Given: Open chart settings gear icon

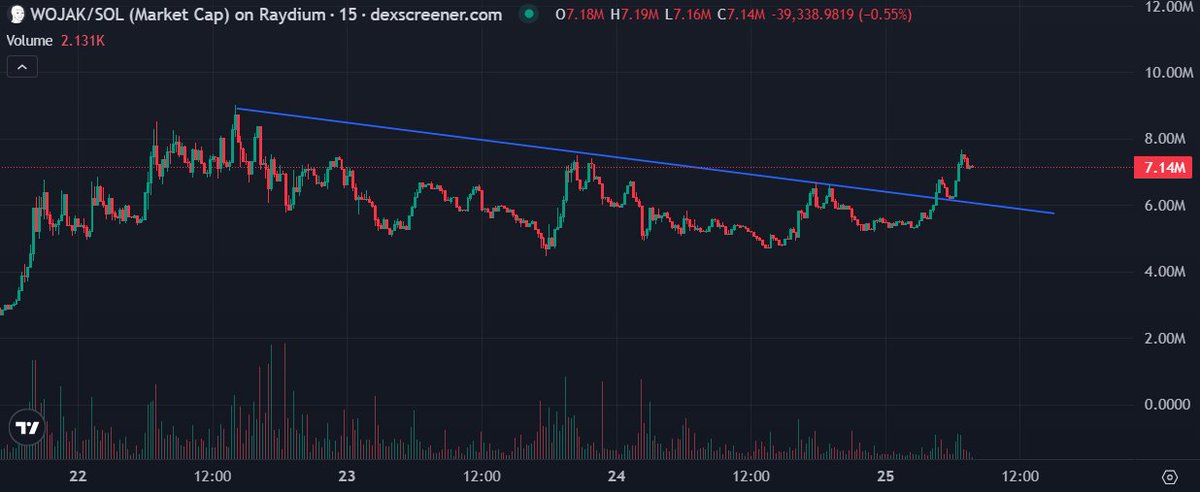Looking at the screenshot, I should pyautogui.click(x=1169, y=476).
